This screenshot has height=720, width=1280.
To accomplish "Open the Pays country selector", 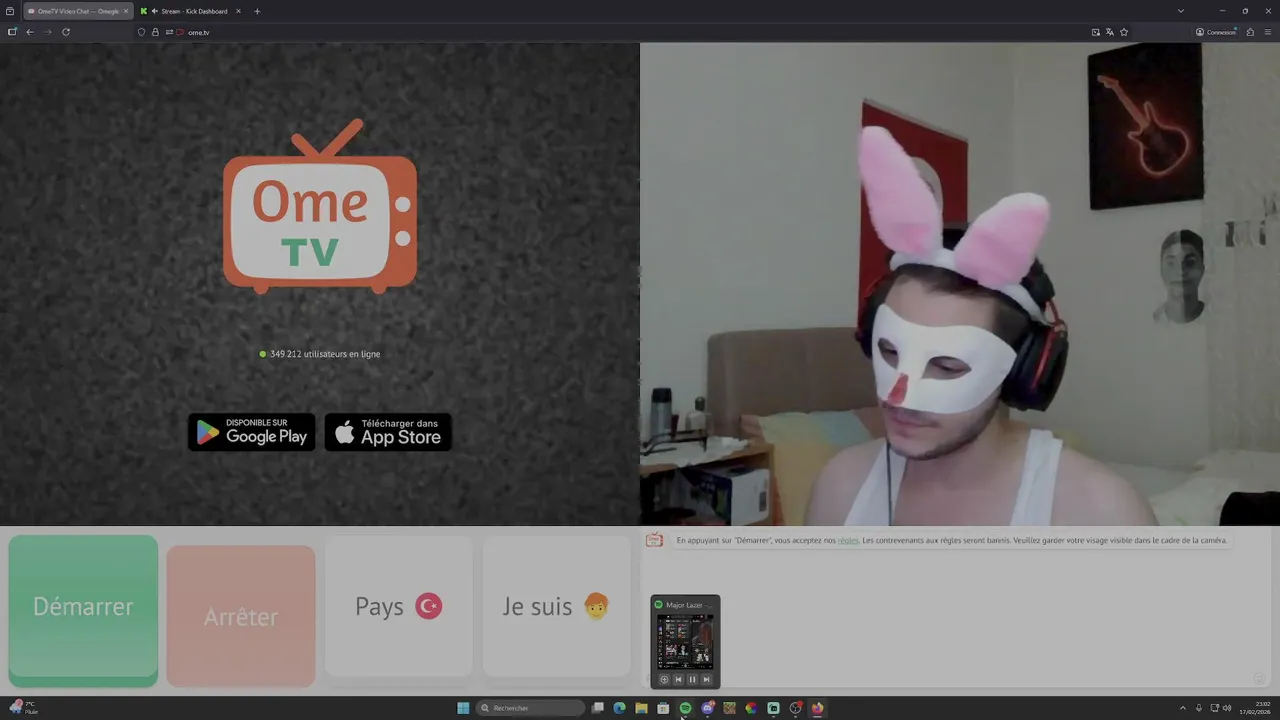I will click(398, 606).
